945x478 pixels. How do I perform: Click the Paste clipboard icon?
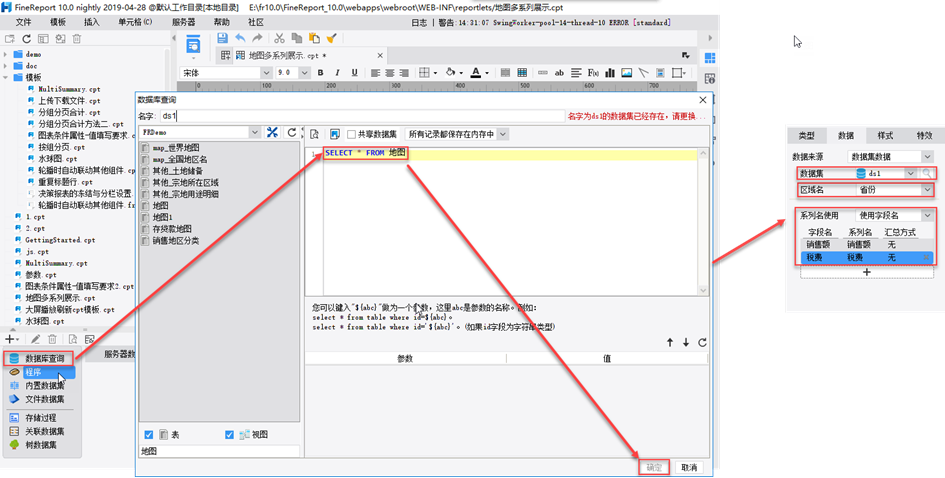314,38
